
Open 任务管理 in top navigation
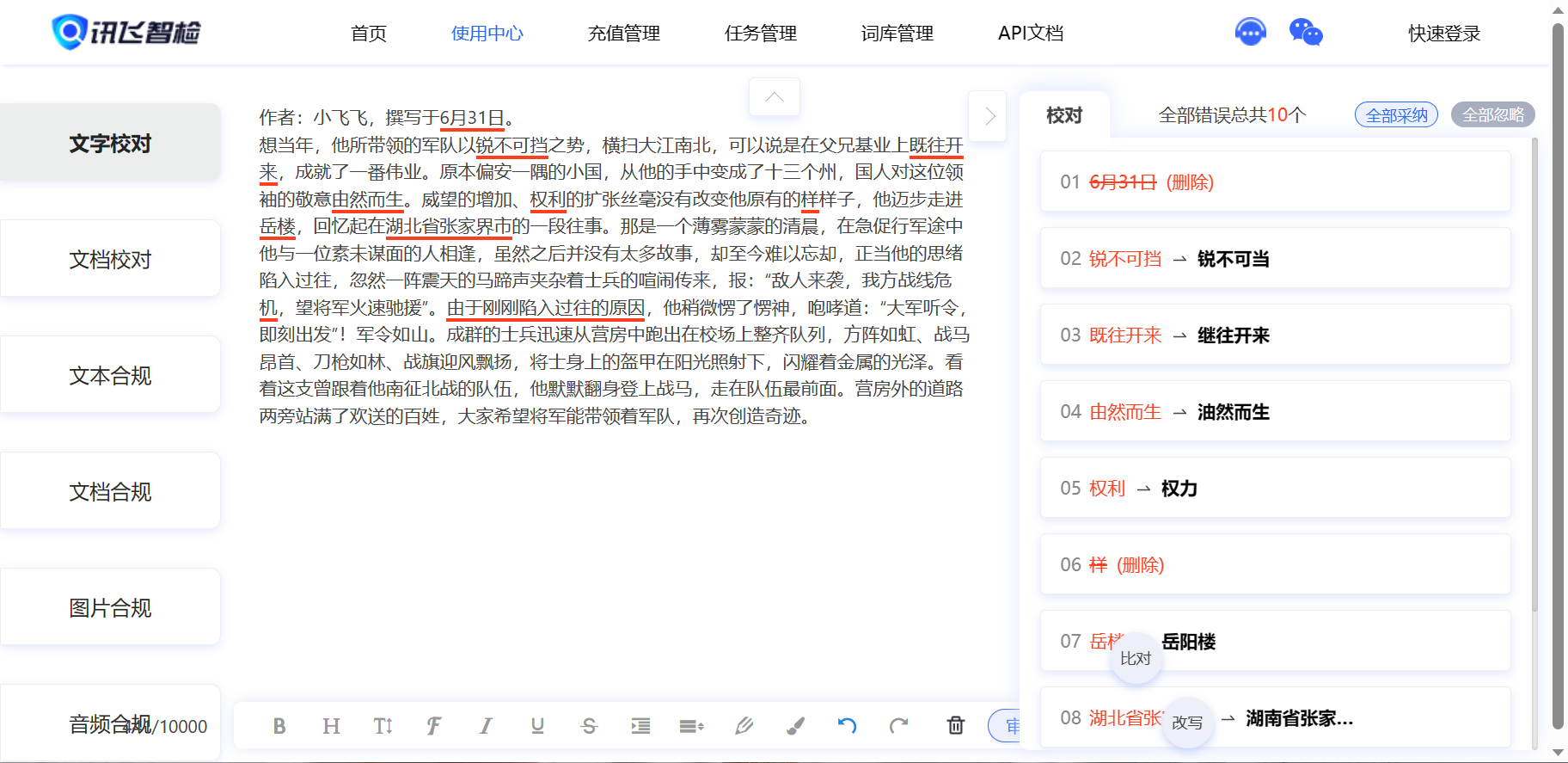pos(761,33)
